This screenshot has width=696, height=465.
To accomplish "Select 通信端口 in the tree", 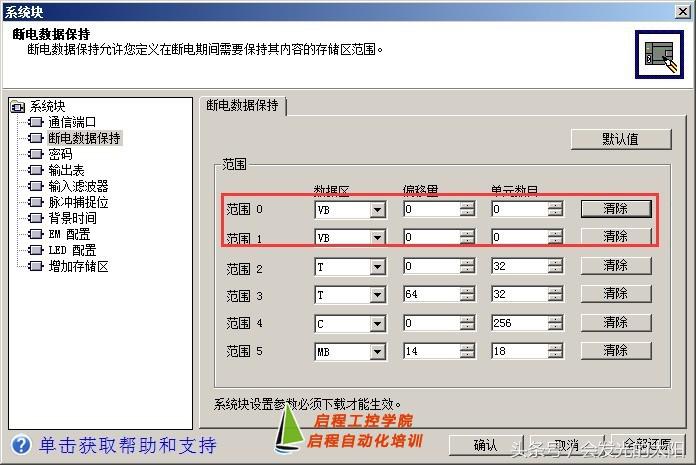I will pyautogui.click(x=72, y=122).
